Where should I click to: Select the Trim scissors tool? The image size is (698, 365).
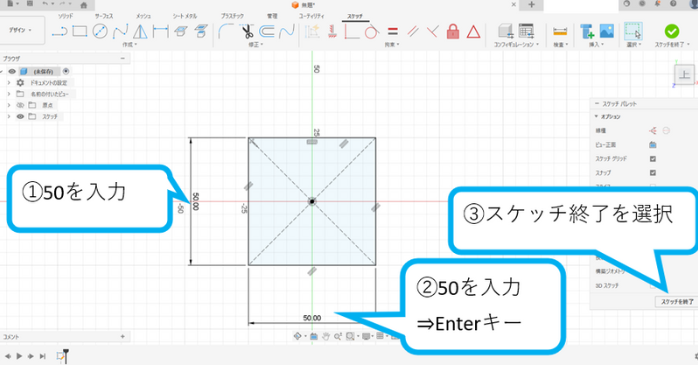pyautogui.click(x=247, y=32)
